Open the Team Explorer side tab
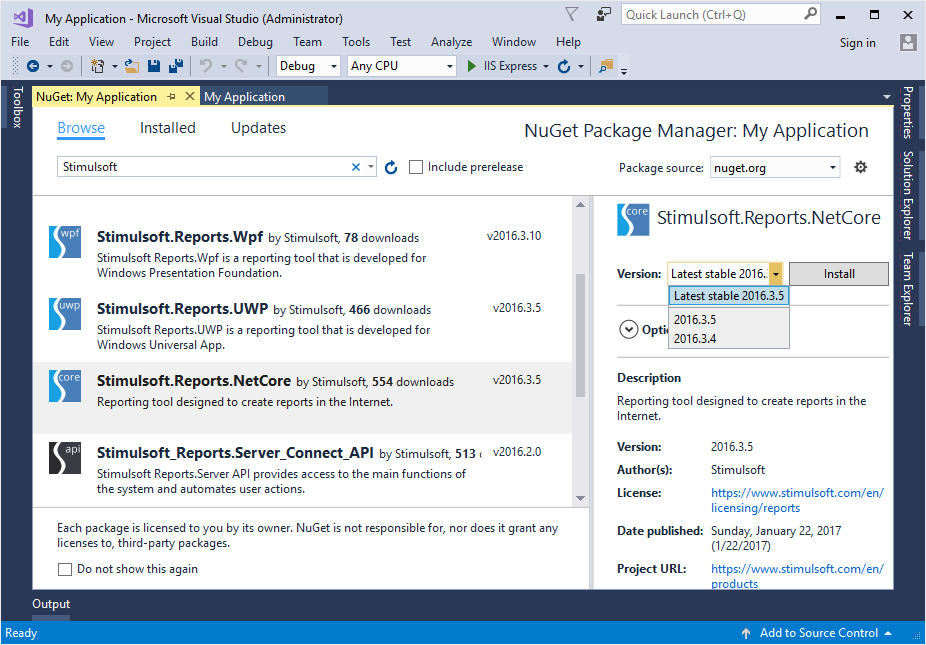The image size is (926, 645). pos(908,289)
